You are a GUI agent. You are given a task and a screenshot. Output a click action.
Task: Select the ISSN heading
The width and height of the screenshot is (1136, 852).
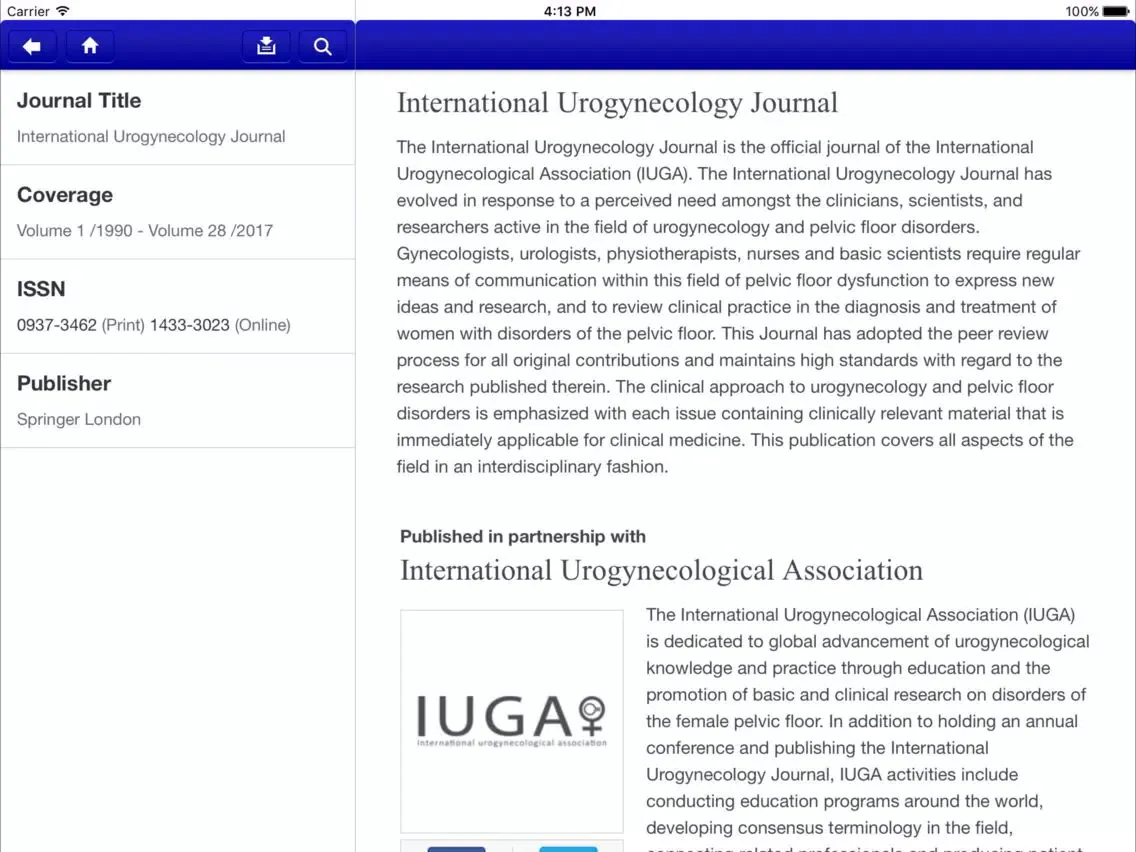pos(41,289)
